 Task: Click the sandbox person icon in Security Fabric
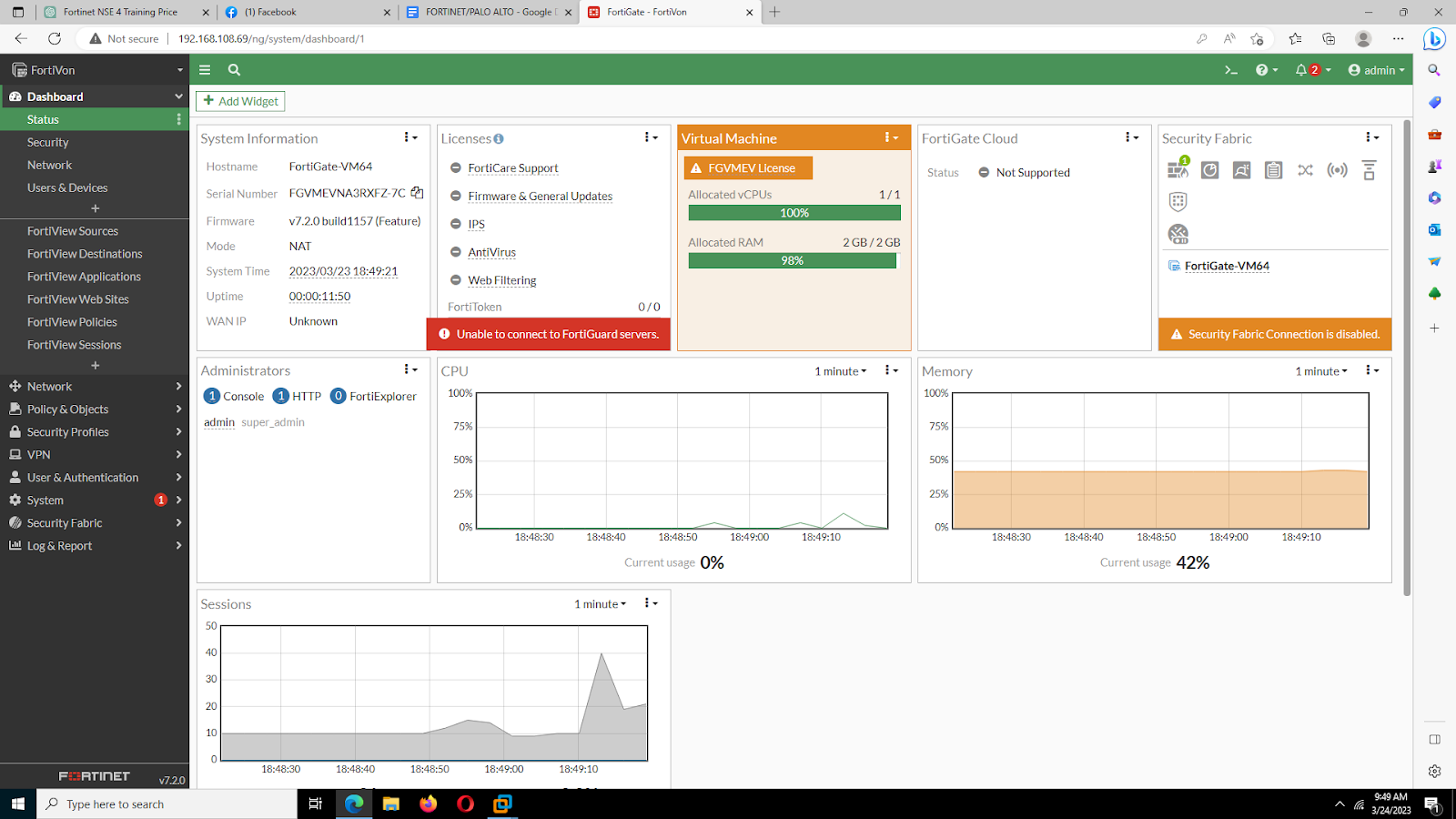click(x=1241, y=170)
